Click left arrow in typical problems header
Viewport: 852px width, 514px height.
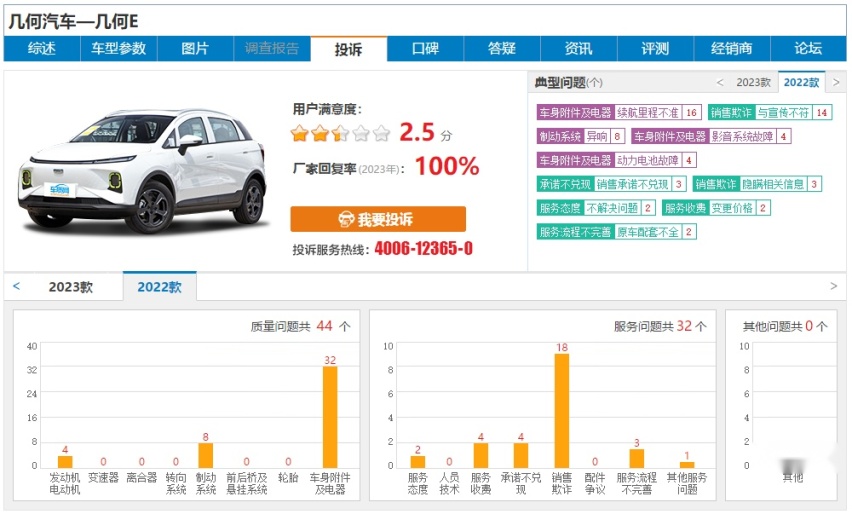coord(720,83)
